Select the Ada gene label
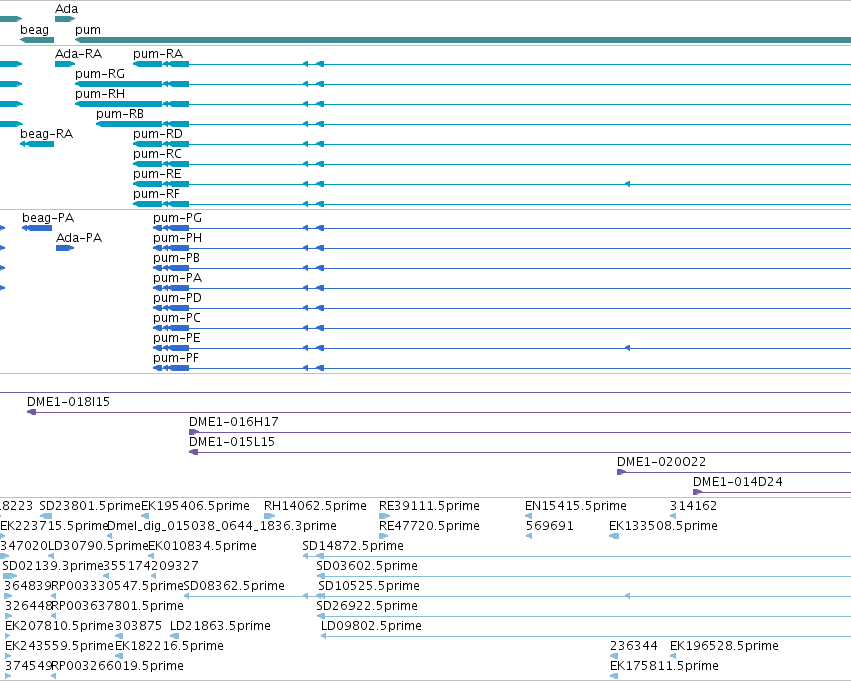 pyautogui.click(x=66, y=9)
